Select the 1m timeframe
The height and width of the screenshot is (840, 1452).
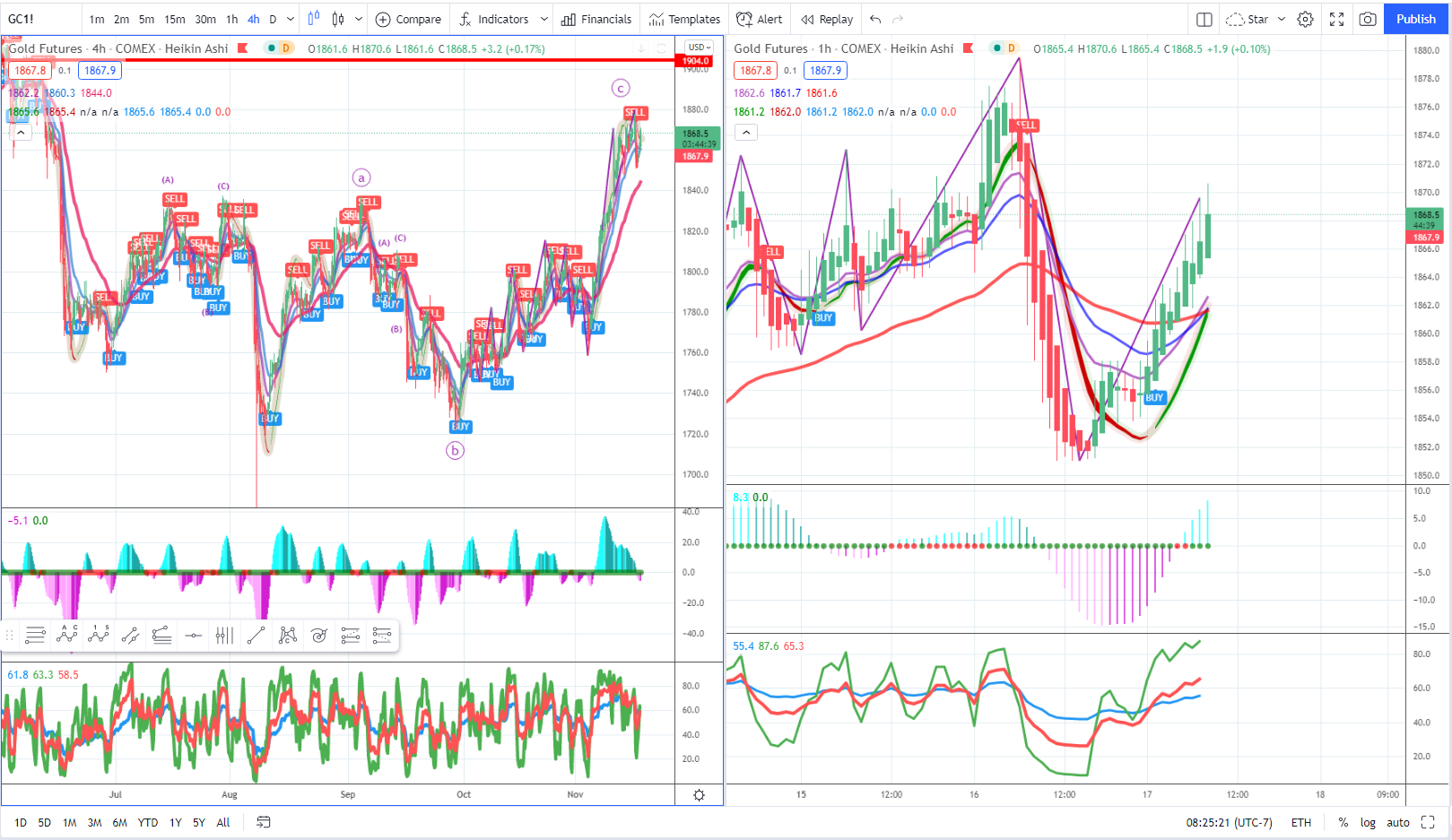click(x=97, y=19)
